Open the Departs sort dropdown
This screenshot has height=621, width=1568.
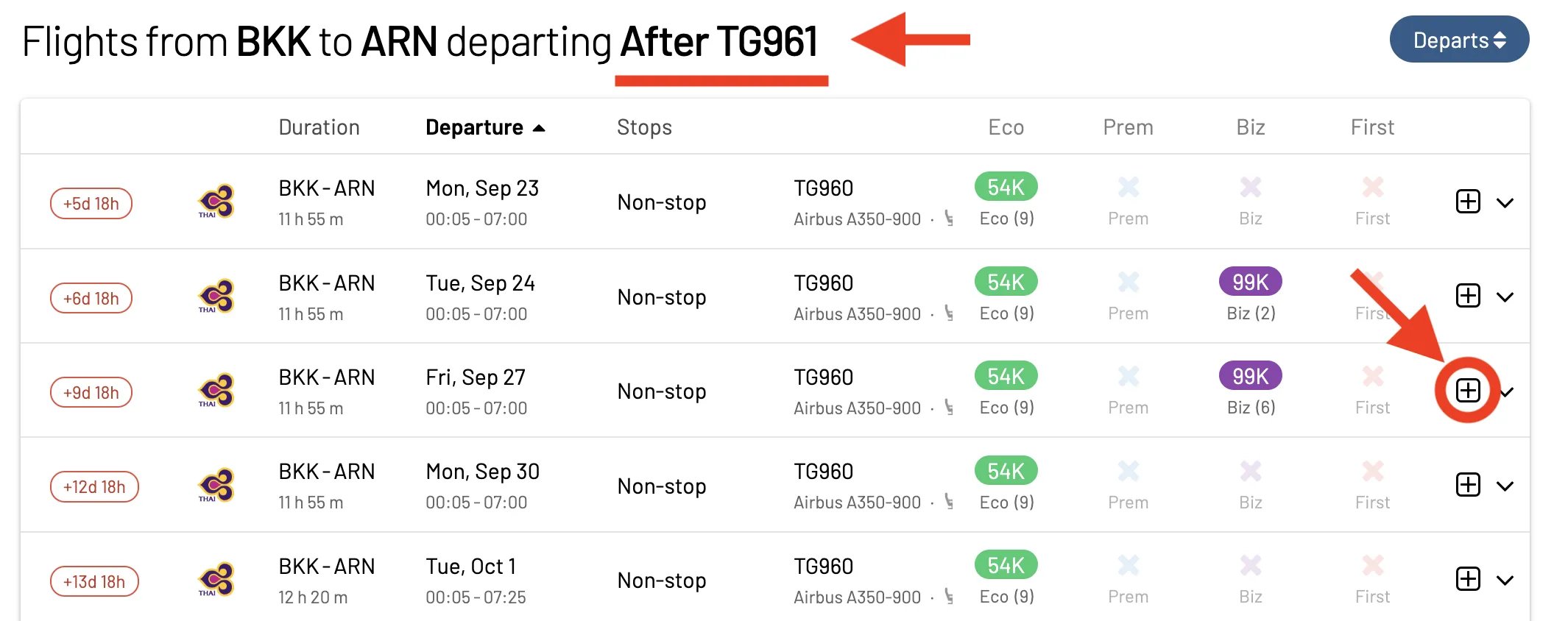(1459, 40)
